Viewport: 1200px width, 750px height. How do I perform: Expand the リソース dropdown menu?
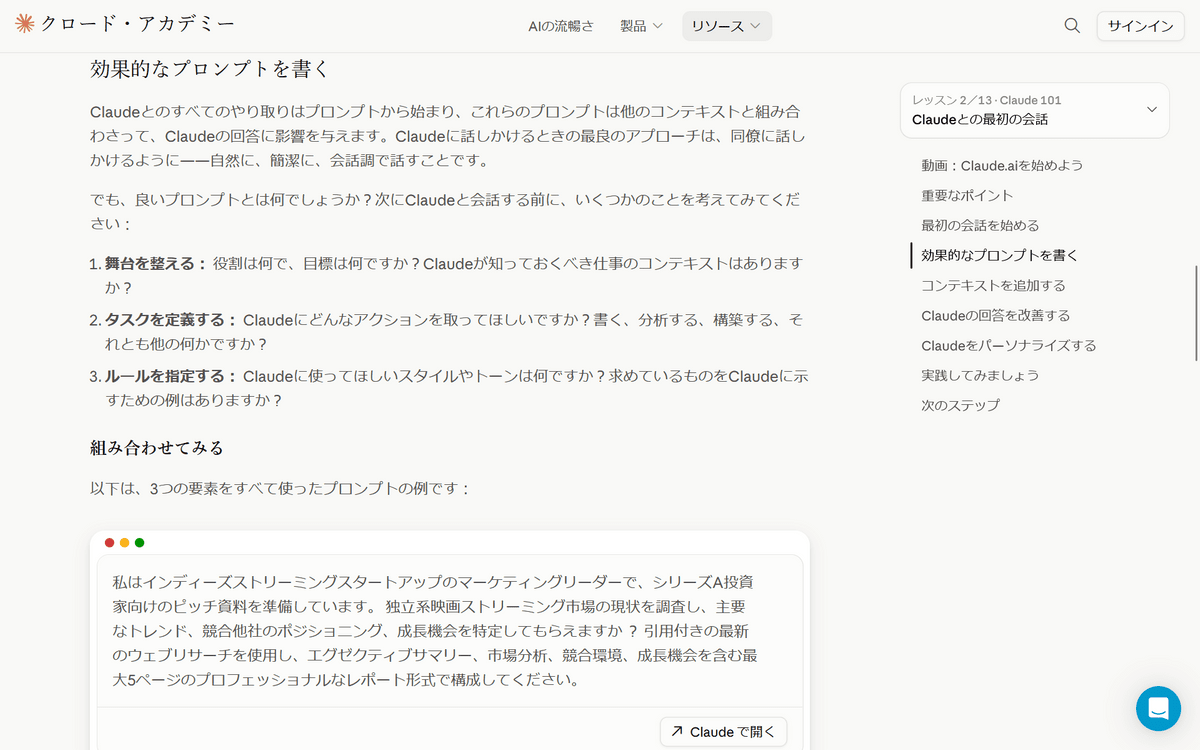[x=727, y=26]
